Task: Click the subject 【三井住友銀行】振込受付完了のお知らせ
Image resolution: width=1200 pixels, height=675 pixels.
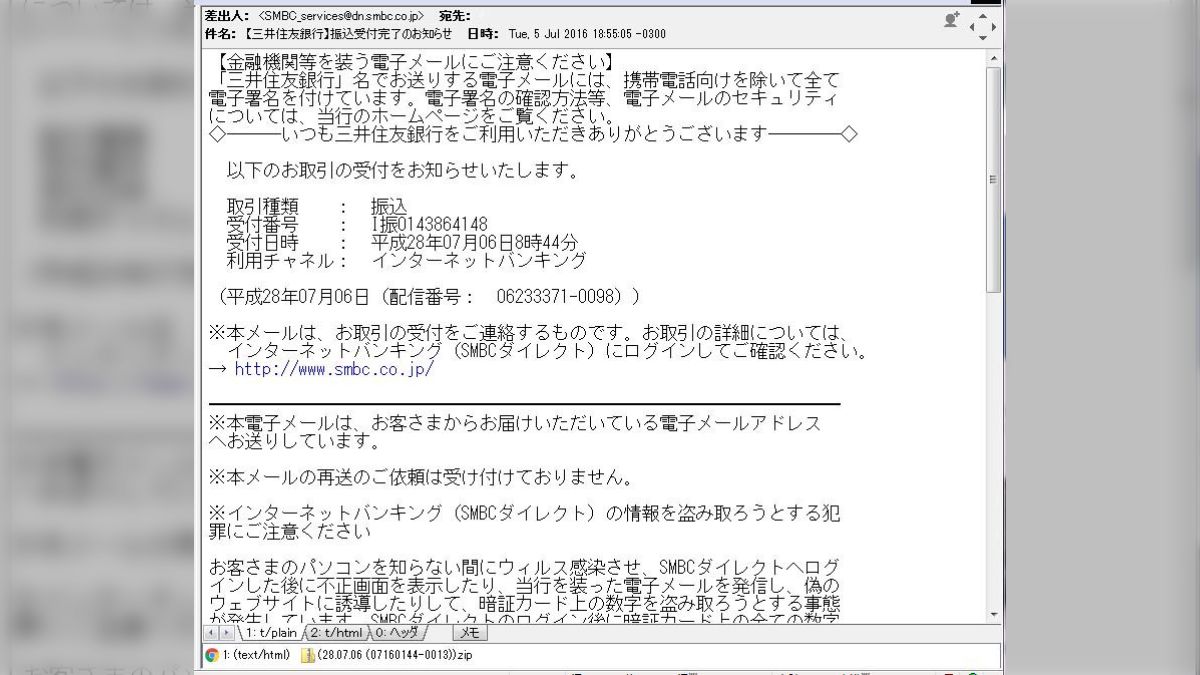Action: tap(347, 34)
